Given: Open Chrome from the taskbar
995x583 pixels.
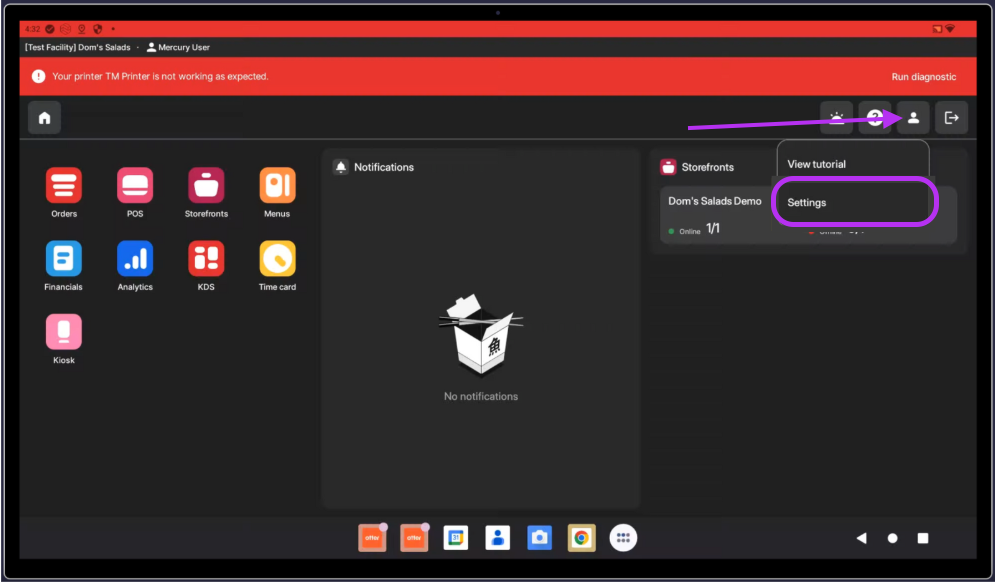Looking at the screenshot, I should click(x=581, y=538).
